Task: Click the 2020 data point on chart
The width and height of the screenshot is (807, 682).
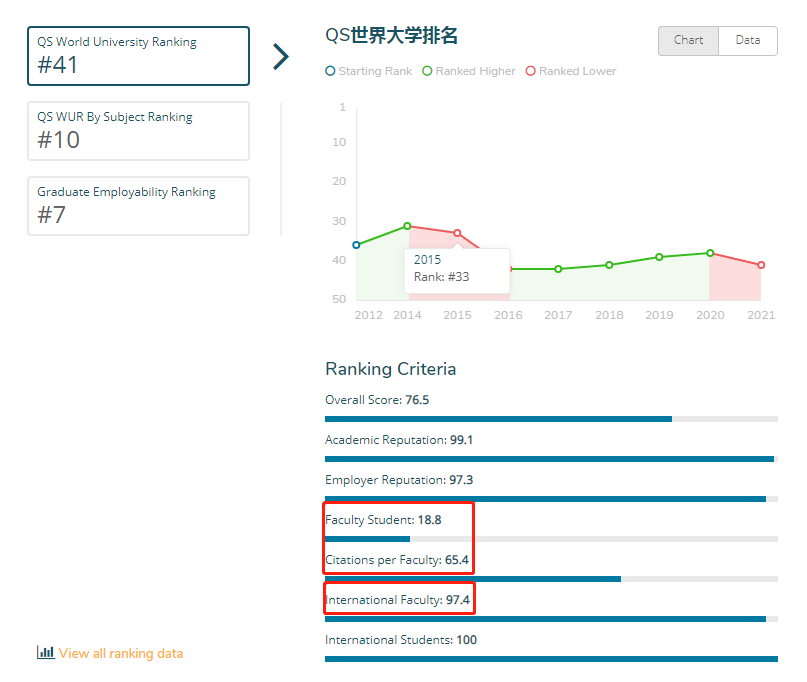Action: [710, 253]
